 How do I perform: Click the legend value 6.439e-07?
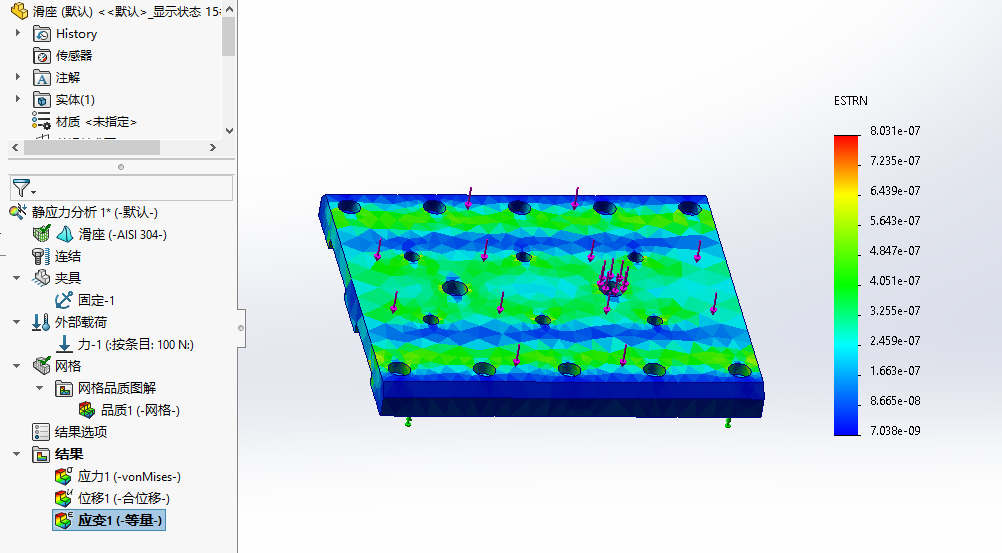895,191
